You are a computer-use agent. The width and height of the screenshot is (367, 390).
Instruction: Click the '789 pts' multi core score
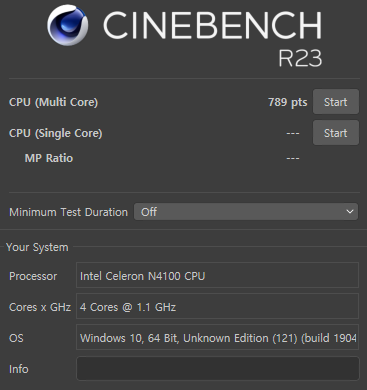[x=288, y=102]
